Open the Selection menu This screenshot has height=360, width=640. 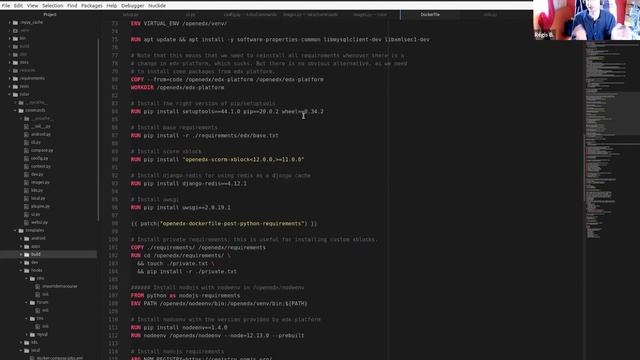click(53, 6)
